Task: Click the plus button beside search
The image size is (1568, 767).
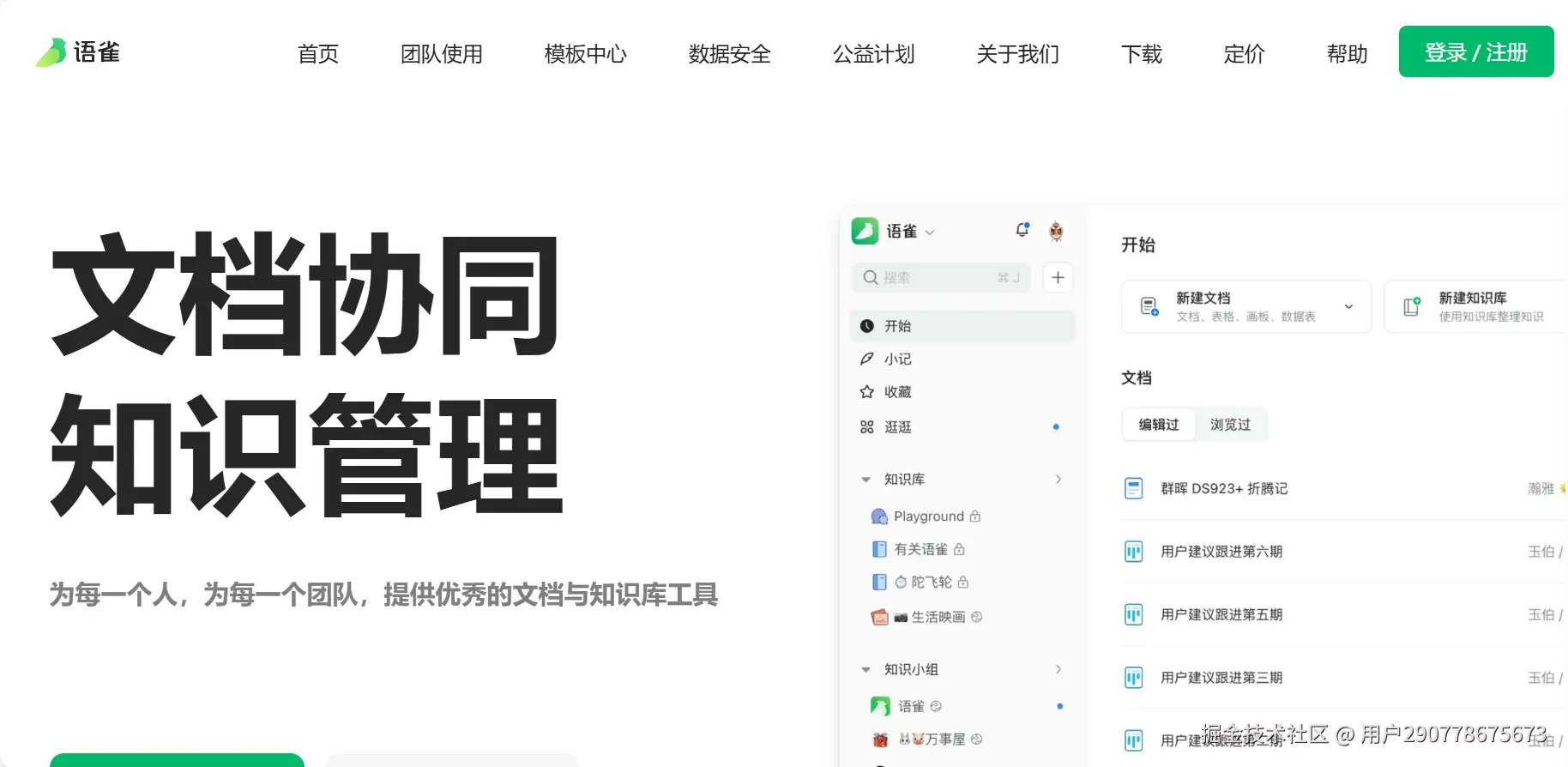Action: (1058, 277)
